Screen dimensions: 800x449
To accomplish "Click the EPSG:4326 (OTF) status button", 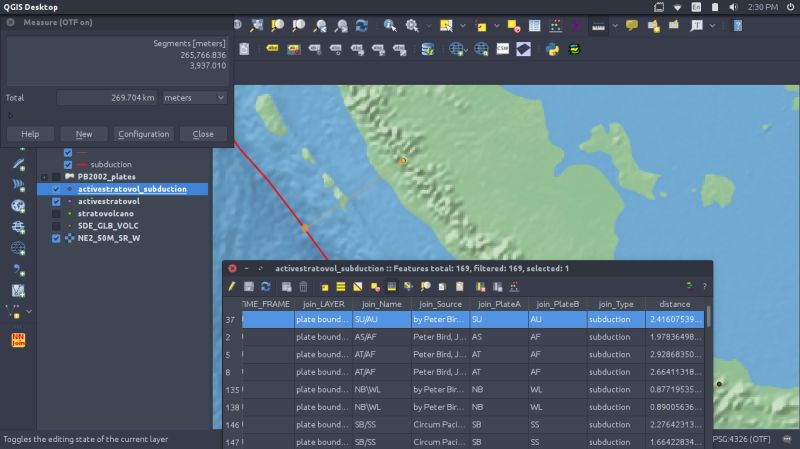I will pos(741,439).
